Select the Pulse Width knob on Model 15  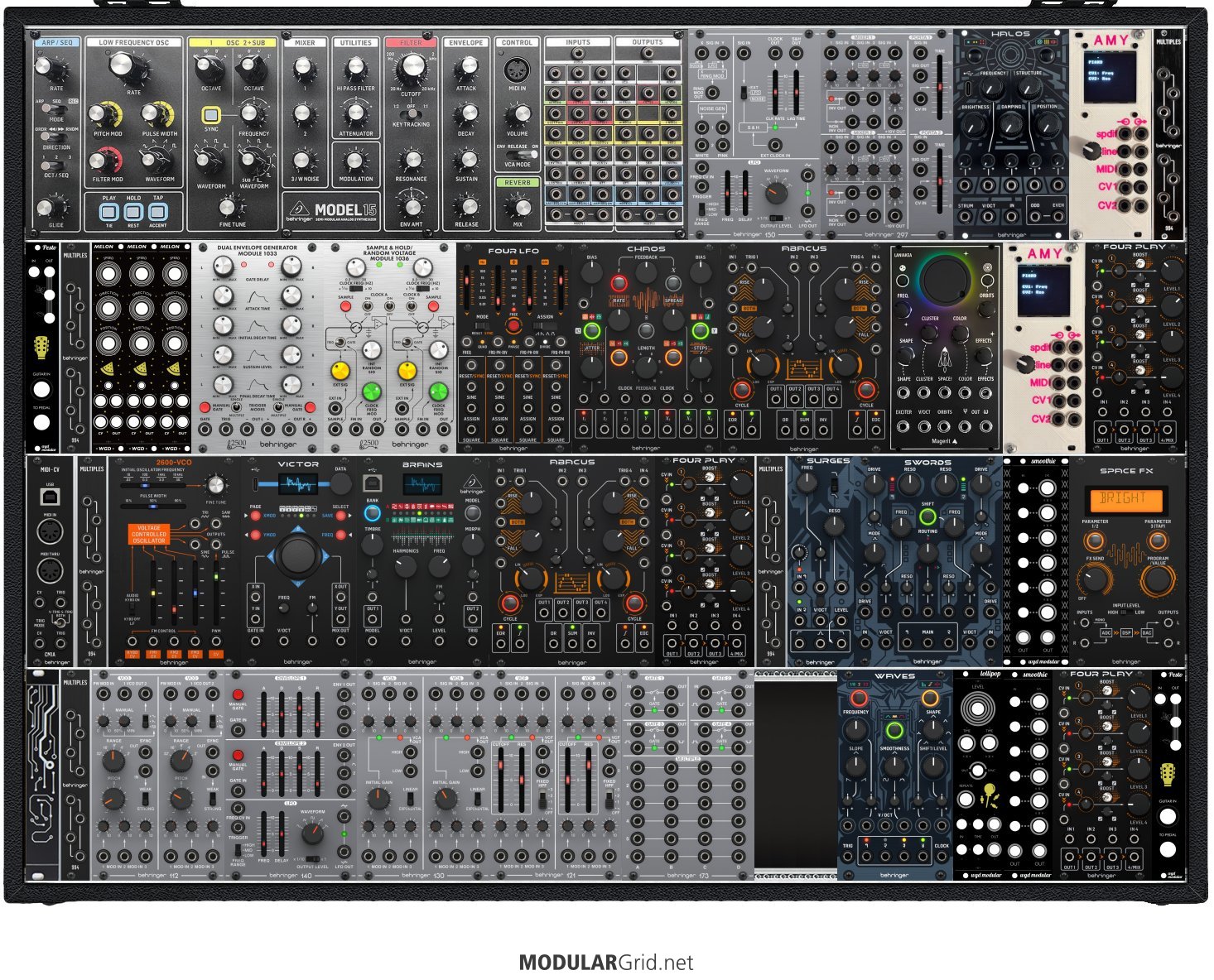point(157,114)
